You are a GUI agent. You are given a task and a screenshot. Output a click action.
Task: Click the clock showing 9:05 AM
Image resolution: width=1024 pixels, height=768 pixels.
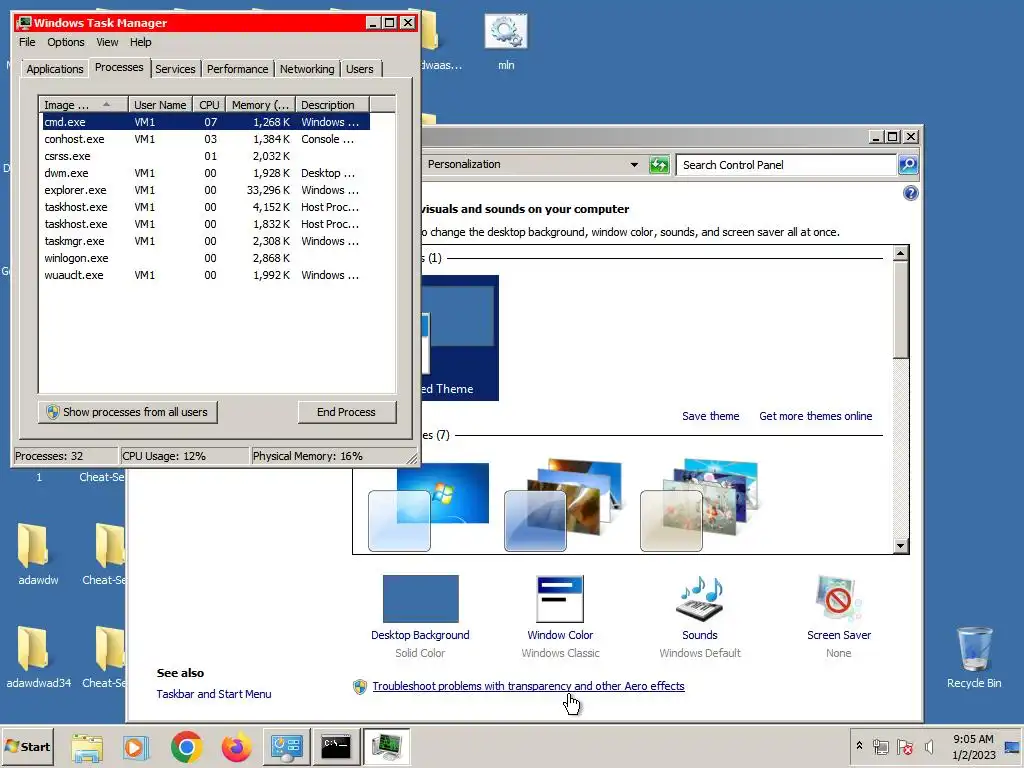(973, 739)
